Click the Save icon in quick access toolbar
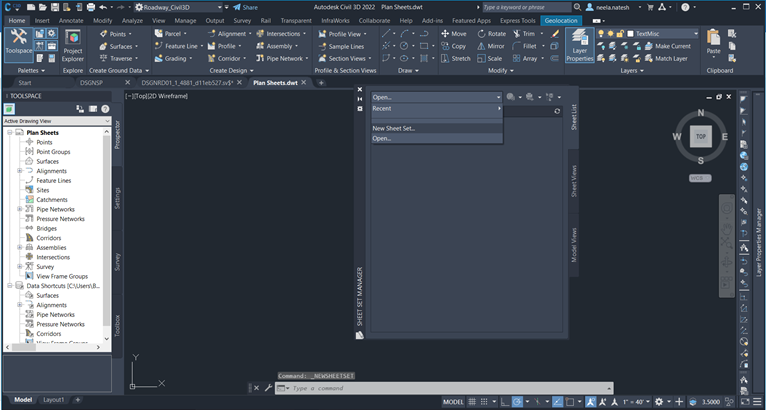Viewport: 766px width, 410px height. coord(55,7)
